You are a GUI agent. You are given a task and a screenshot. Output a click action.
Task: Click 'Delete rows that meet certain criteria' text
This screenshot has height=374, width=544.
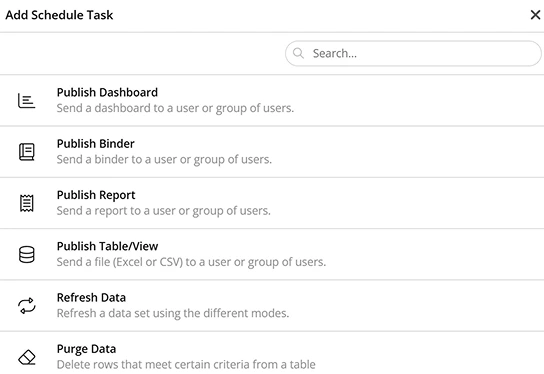pyautogui.click(x=186, y=365)
